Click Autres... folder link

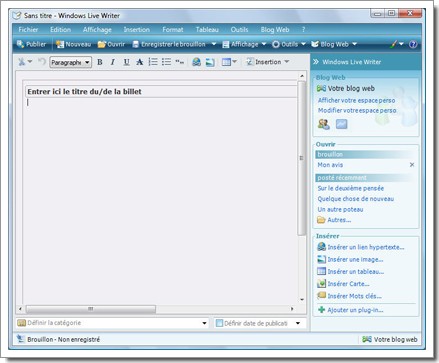click(x=334, y=220)
